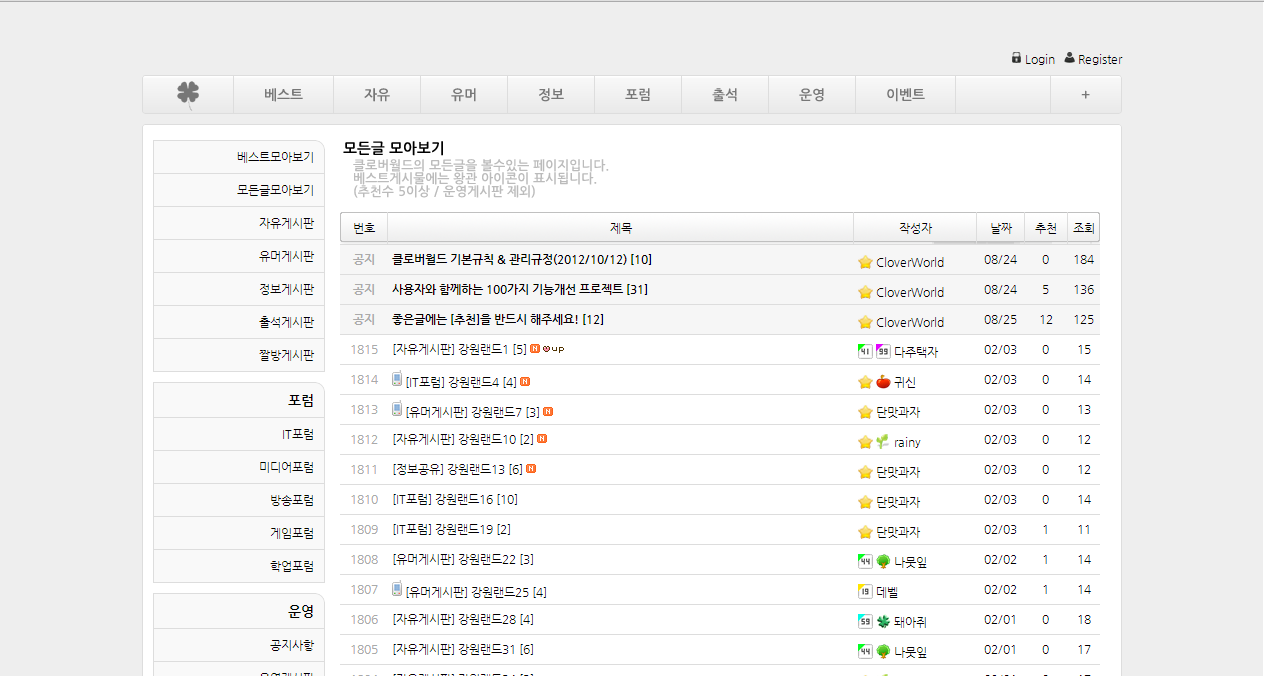
Task: Click the star icon beside CloverWorld in first notice
Action: [865, 262]
